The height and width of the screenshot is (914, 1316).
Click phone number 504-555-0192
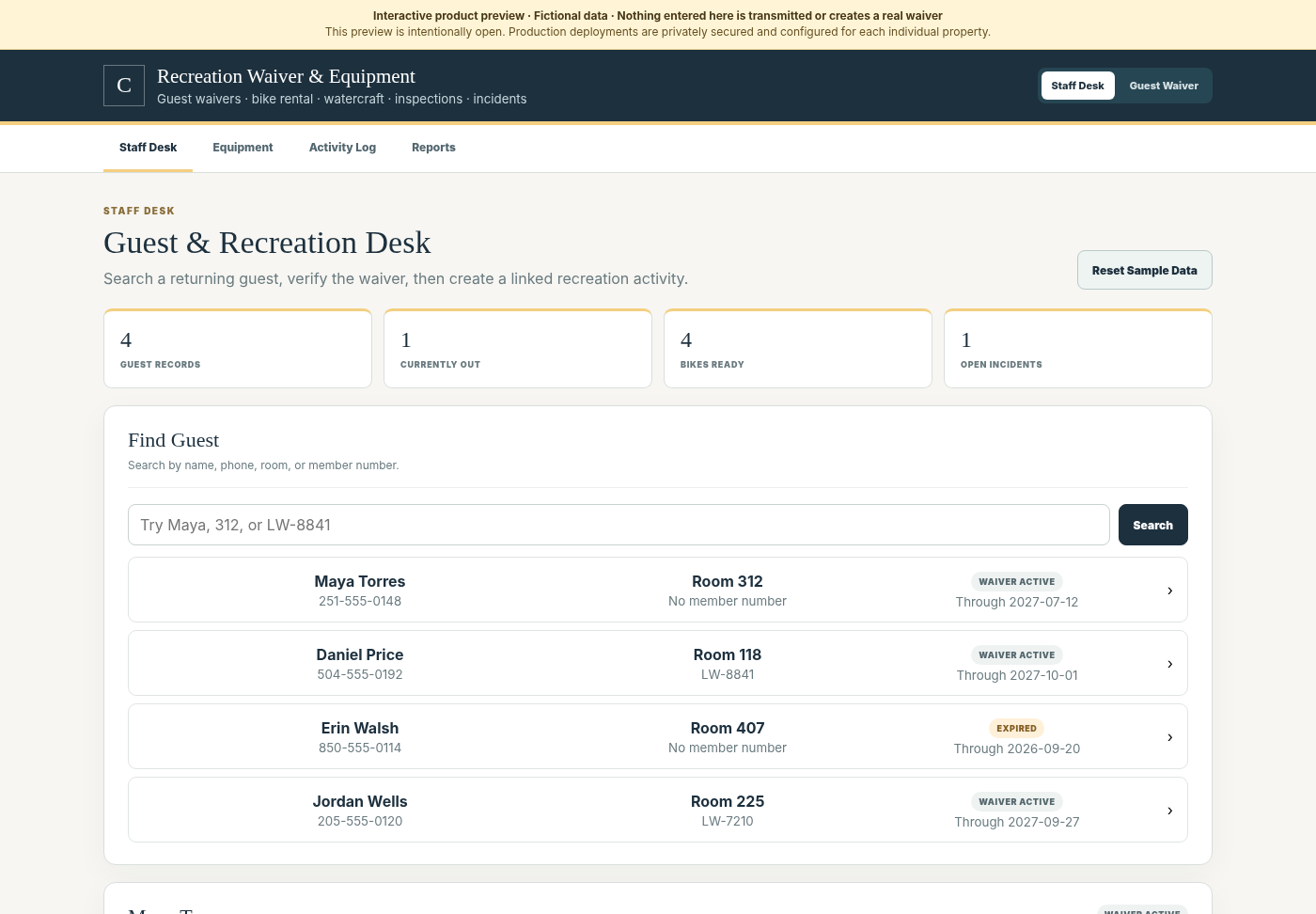click(x=360, y=674)
